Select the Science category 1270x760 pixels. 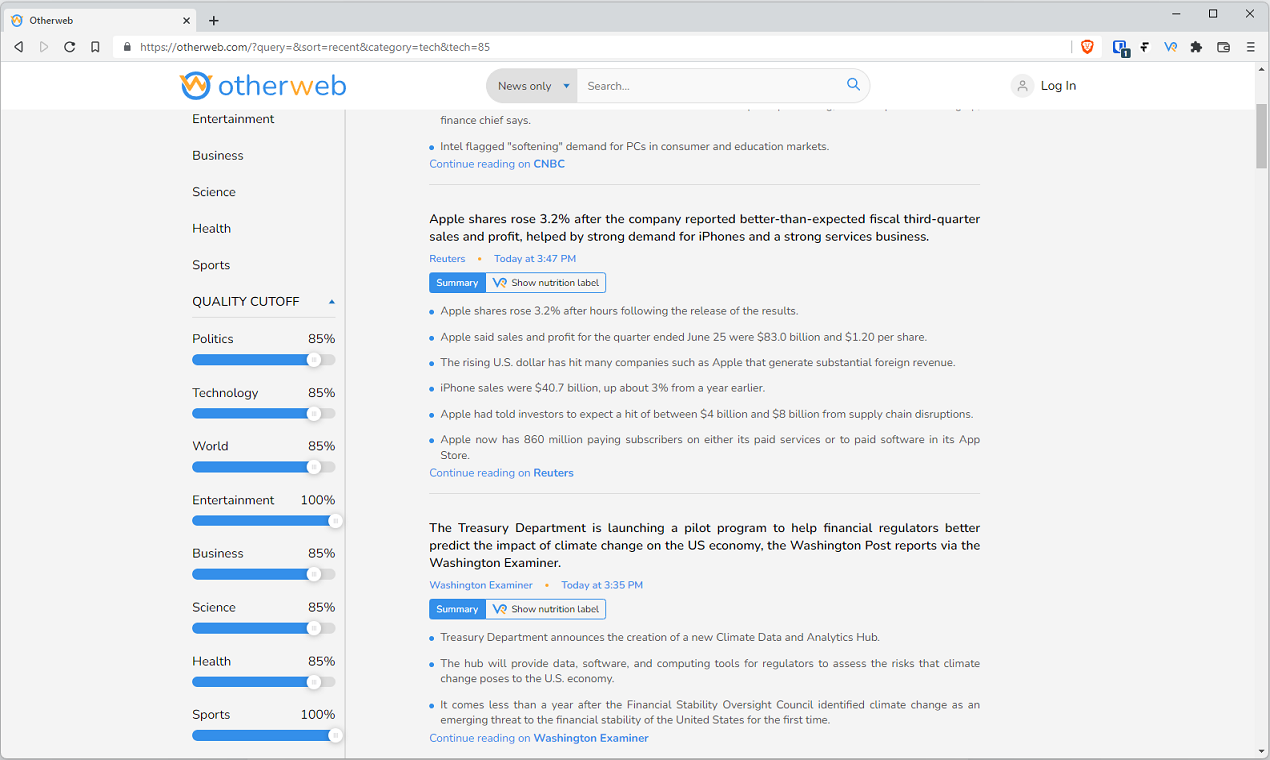(214, 192)
